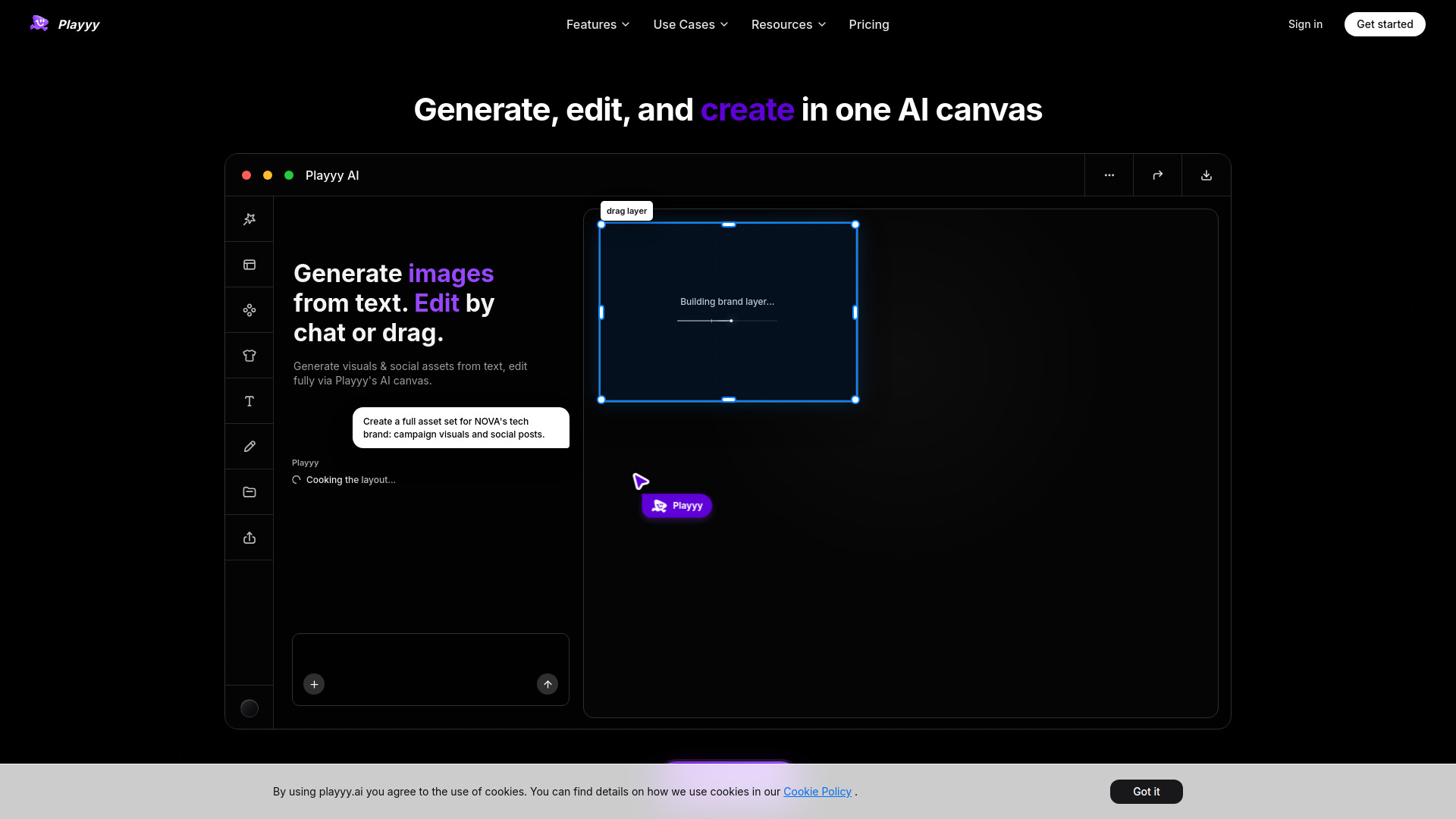
Task: Click the bottom-right resize handle of layer
Action: [855, 400]
